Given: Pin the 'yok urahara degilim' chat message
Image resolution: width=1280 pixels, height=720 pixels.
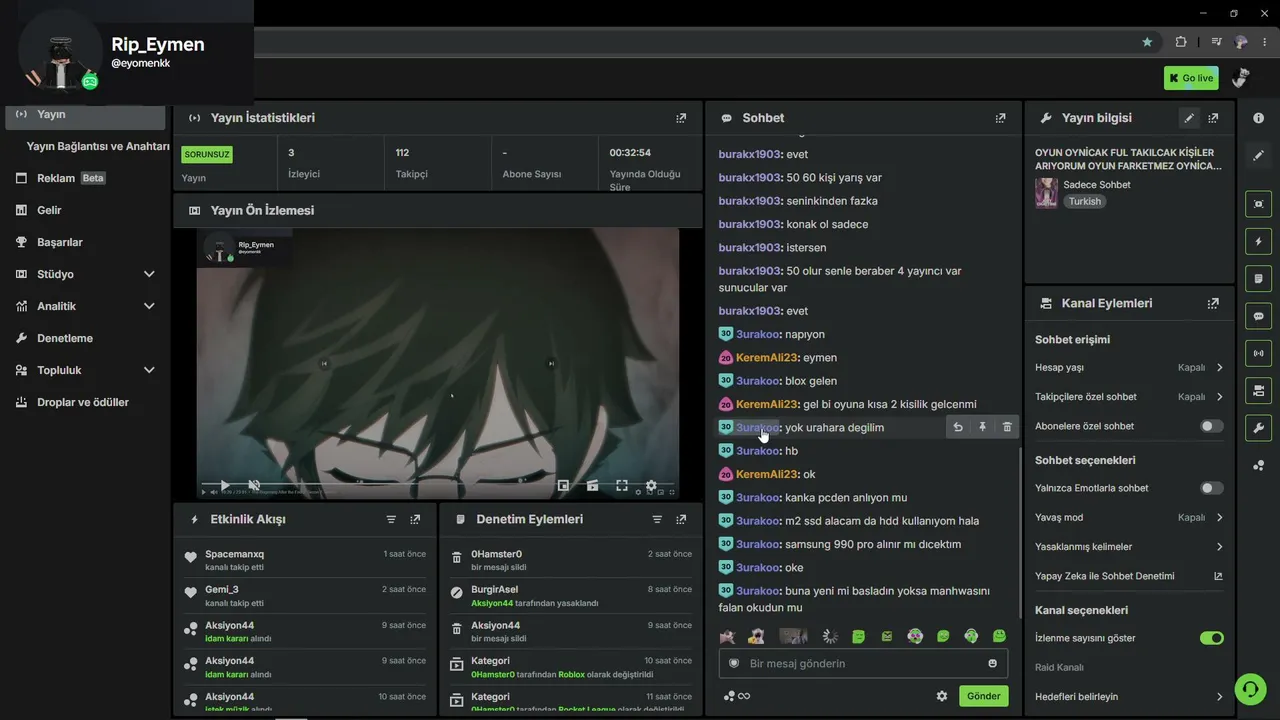Looking at the screenshot, I should coord(982,427).
